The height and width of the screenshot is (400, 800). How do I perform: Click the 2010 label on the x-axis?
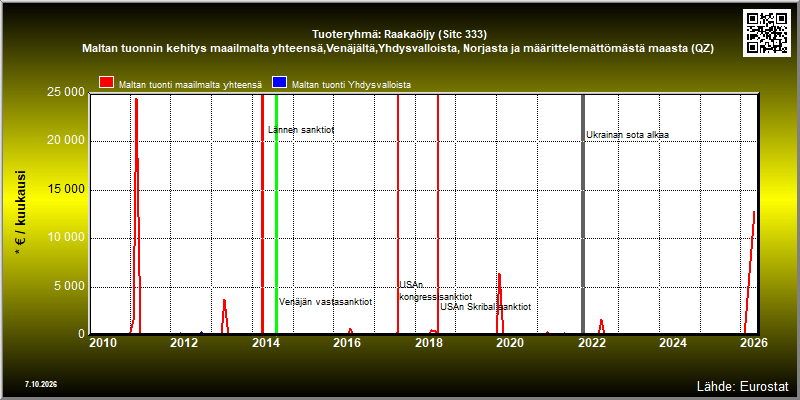tap(103, 343)
